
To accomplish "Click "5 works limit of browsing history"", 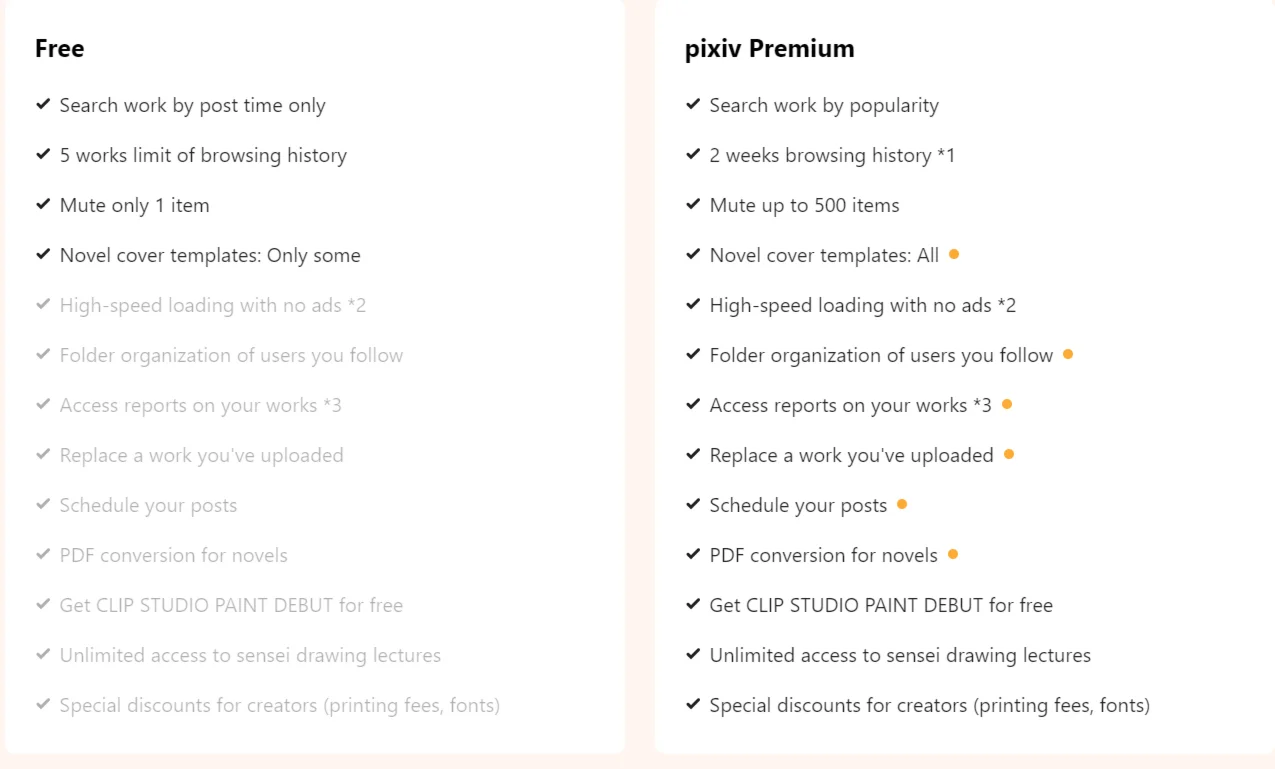I will [203, 155].
